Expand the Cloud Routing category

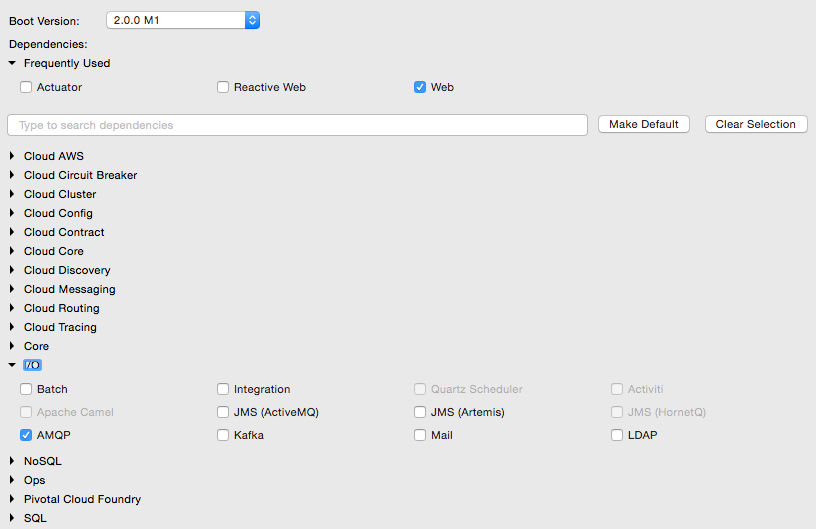[12, 308]
